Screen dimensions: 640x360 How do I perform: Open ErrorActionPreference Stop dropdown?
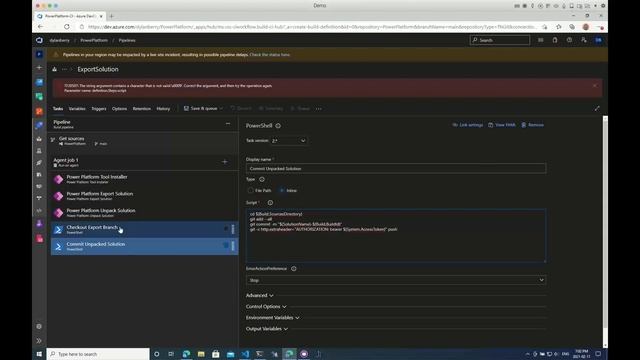pos(396,280)
